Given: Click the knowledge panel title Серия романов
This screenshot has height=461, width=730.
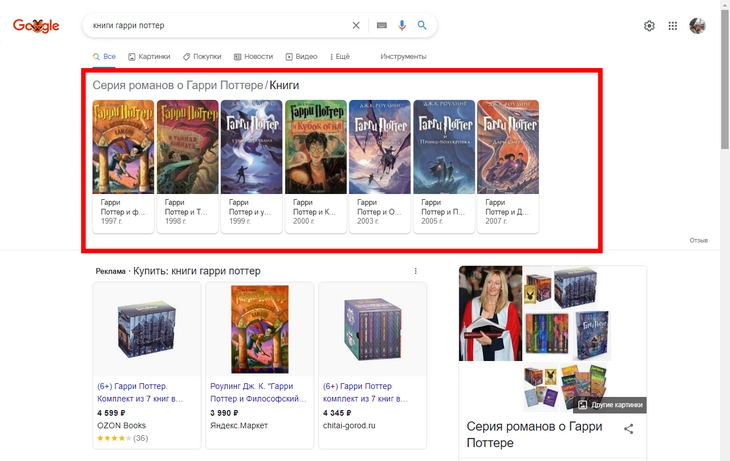Looking at the screenshot, I should coord(534,434).
